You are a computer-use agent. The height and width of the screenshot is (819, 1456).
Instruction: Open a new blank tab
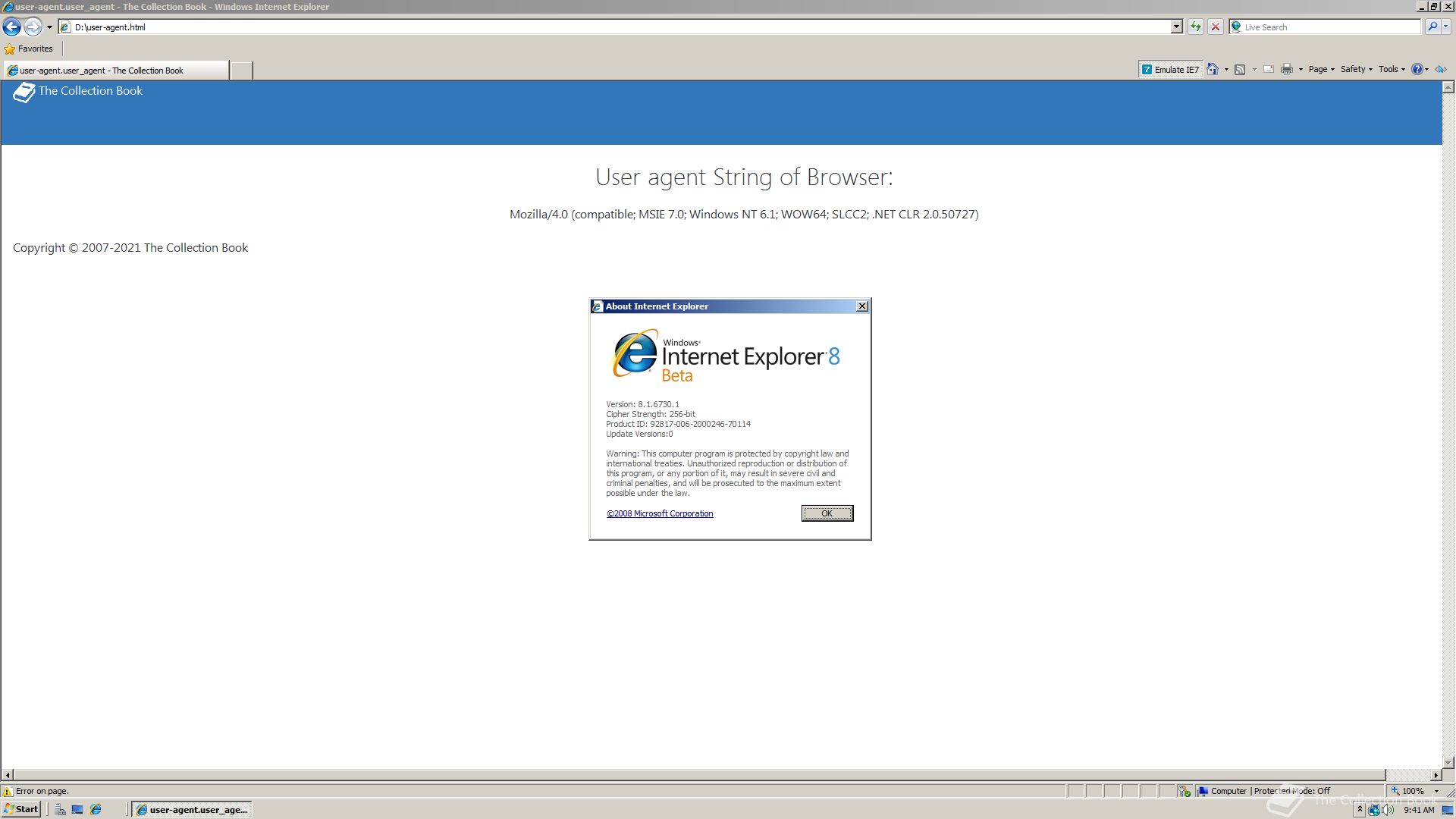click(241, 71)
